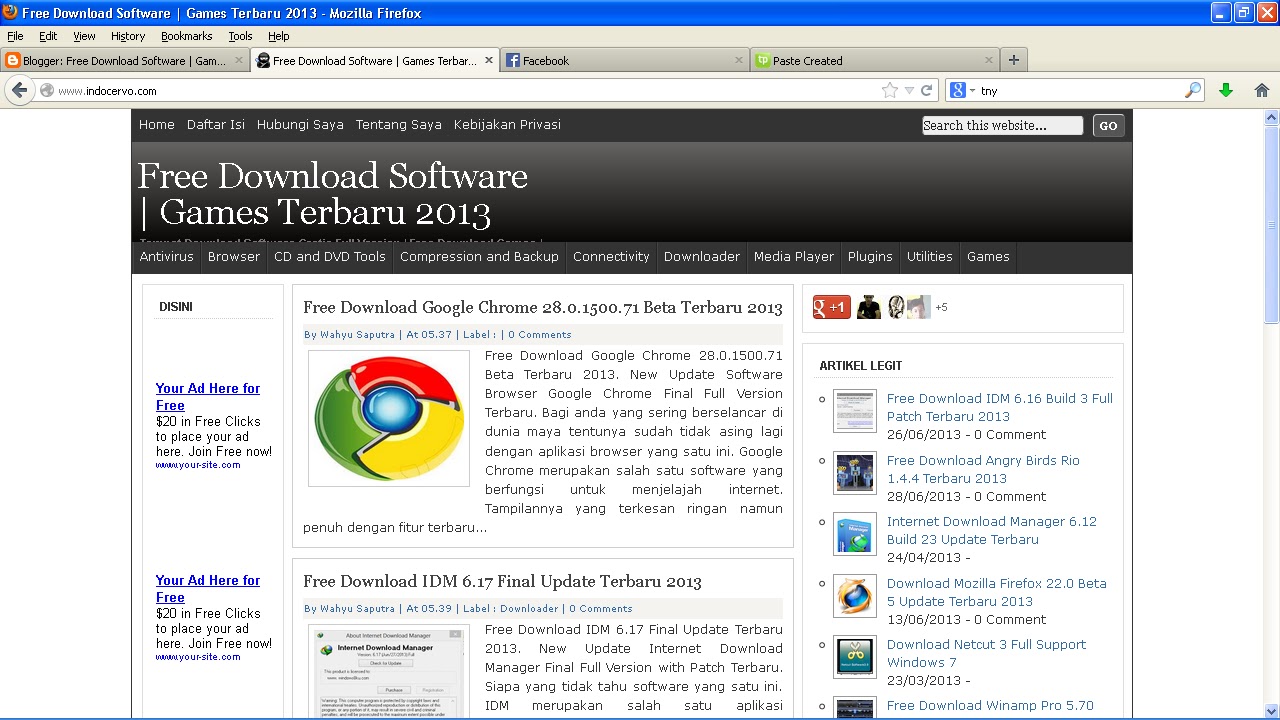Click the Home navigation link
Screen dimensions: 1280x720
click(x=156, y=125)
